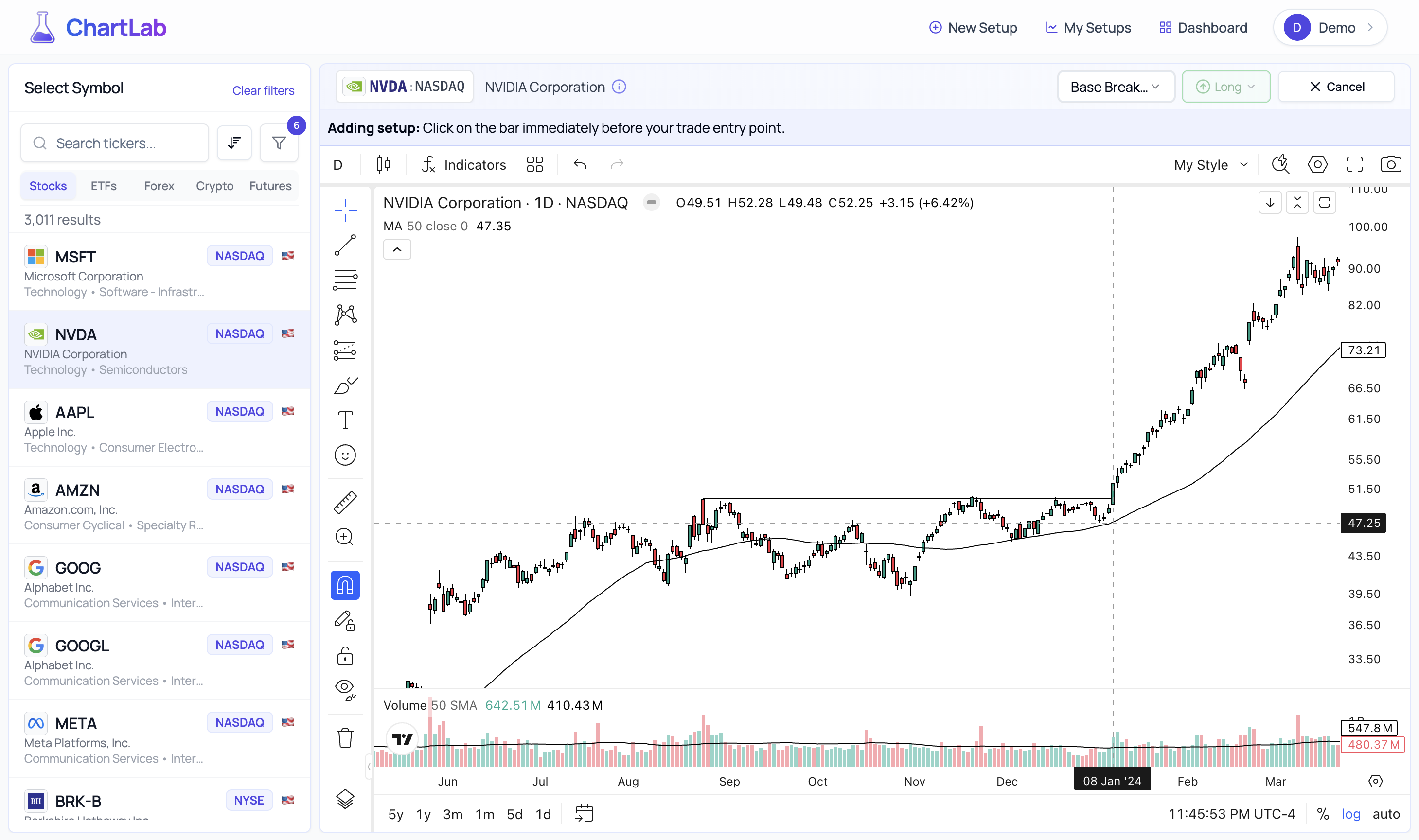This screenshot has height=840, width=1419.
Task: Cancel adding the setup
Action: click(x=1336, y=87)
